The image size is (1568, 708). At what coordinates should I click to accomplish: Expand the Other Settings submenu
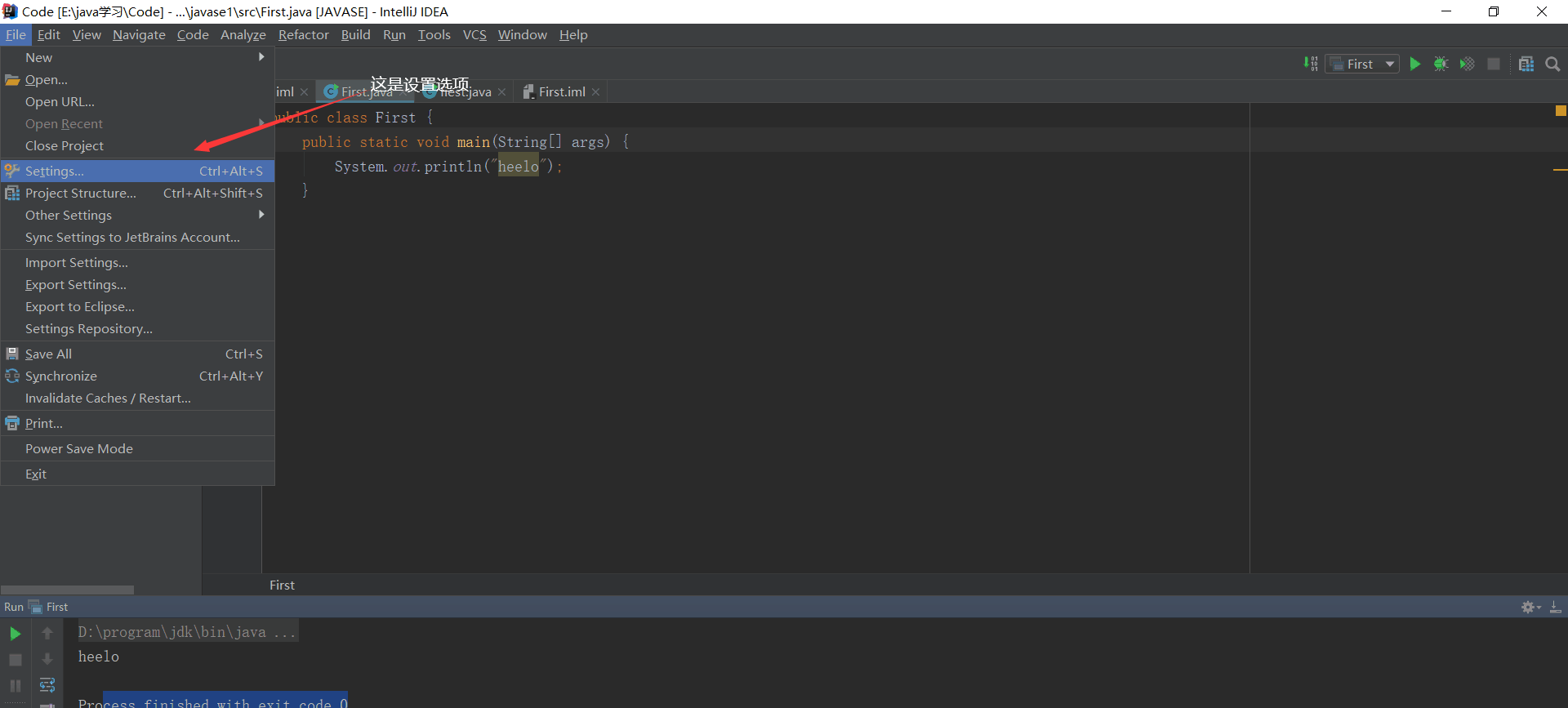click(137, 215)
